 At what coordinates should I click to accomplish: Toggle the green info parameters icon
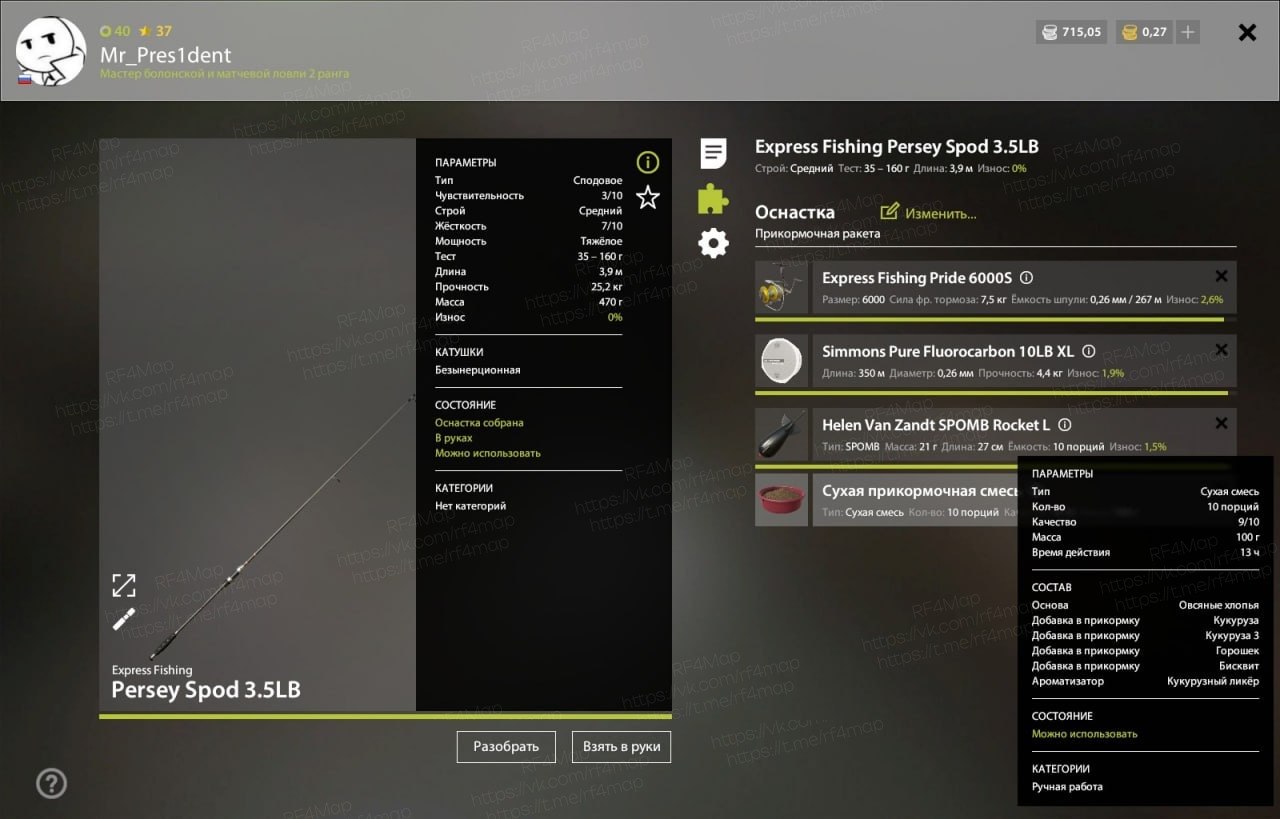click(648, 162)
